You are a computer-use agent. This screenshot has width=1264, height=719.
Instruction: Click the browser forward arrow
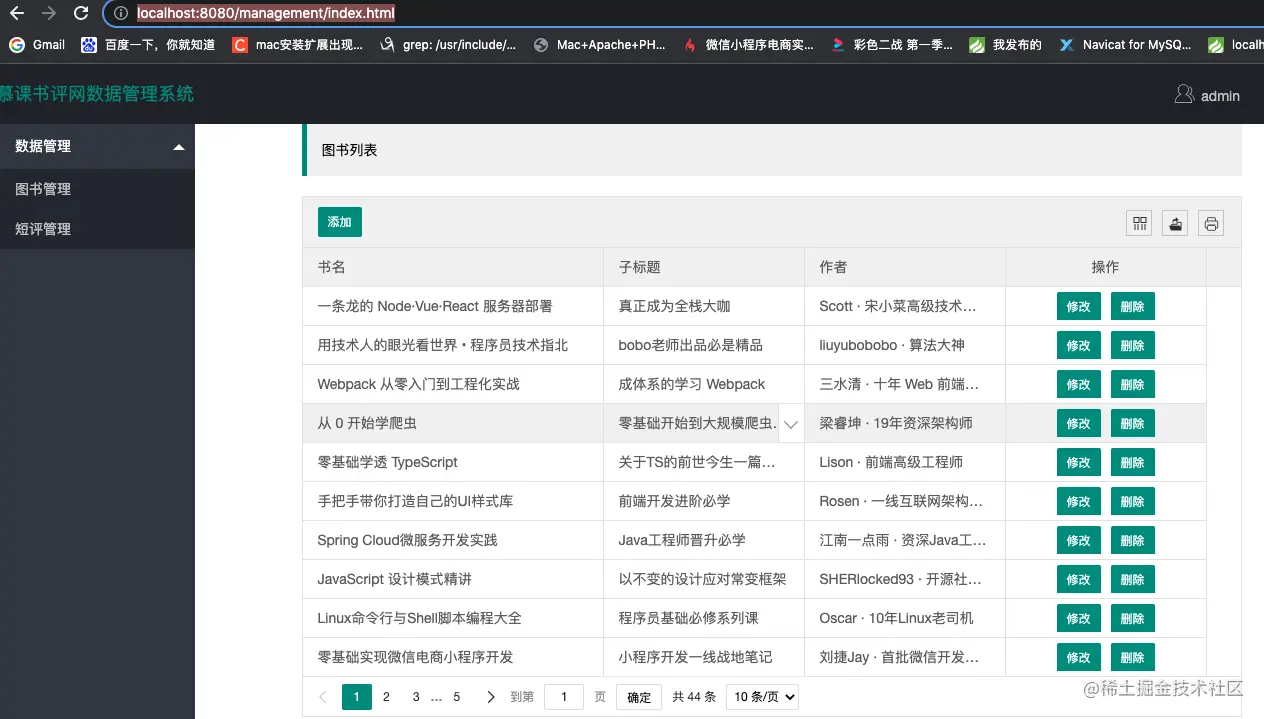click(49, 13)
